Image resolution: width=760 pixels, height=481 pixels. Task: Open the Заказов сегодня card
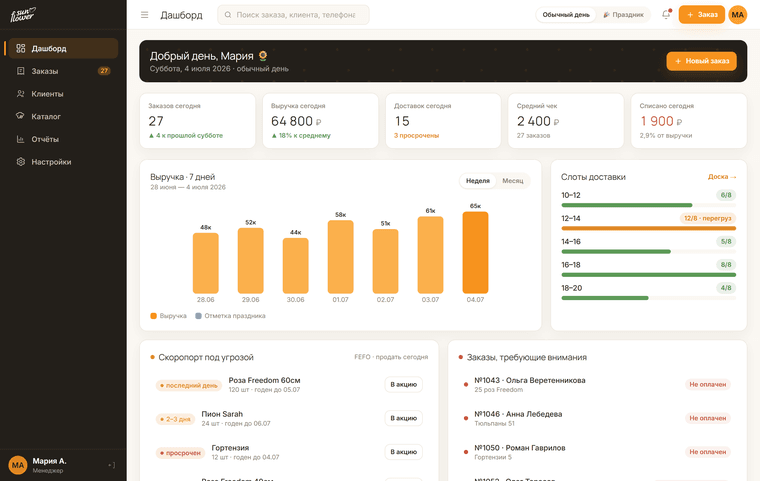pos(197,121)
